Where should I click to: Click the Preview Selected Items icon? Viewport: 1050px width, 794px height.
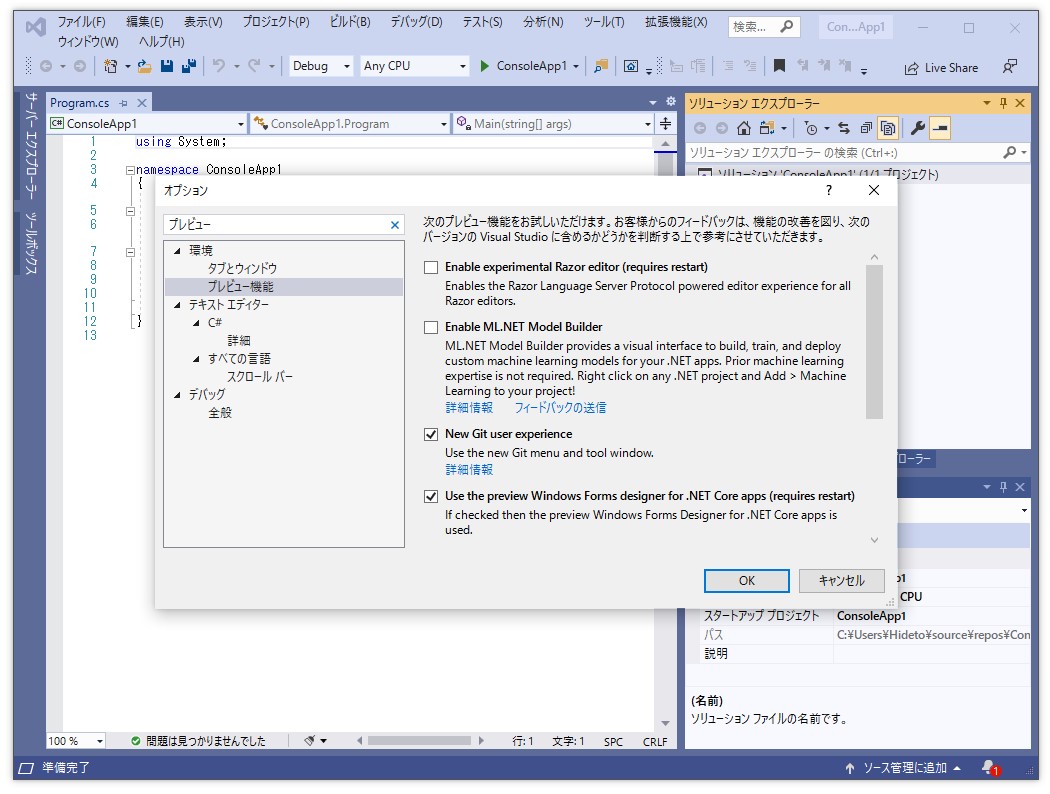coord(888,128)
